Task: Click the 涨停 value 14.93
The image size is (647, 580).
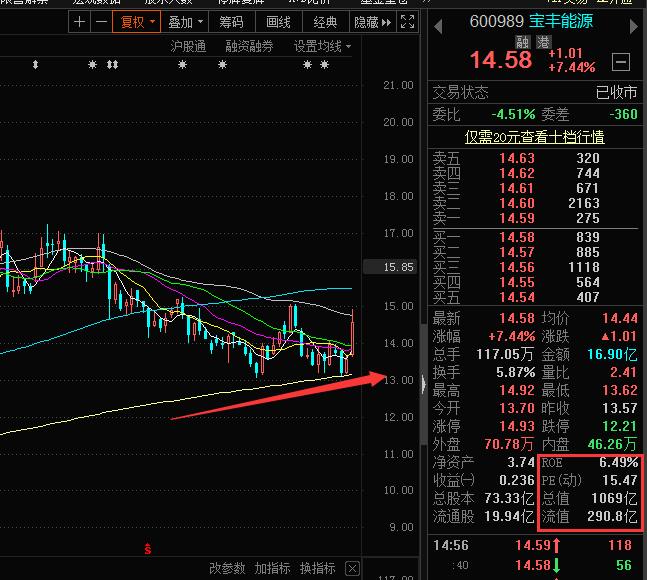Action: pyautogui.click(x=517, y=426)
